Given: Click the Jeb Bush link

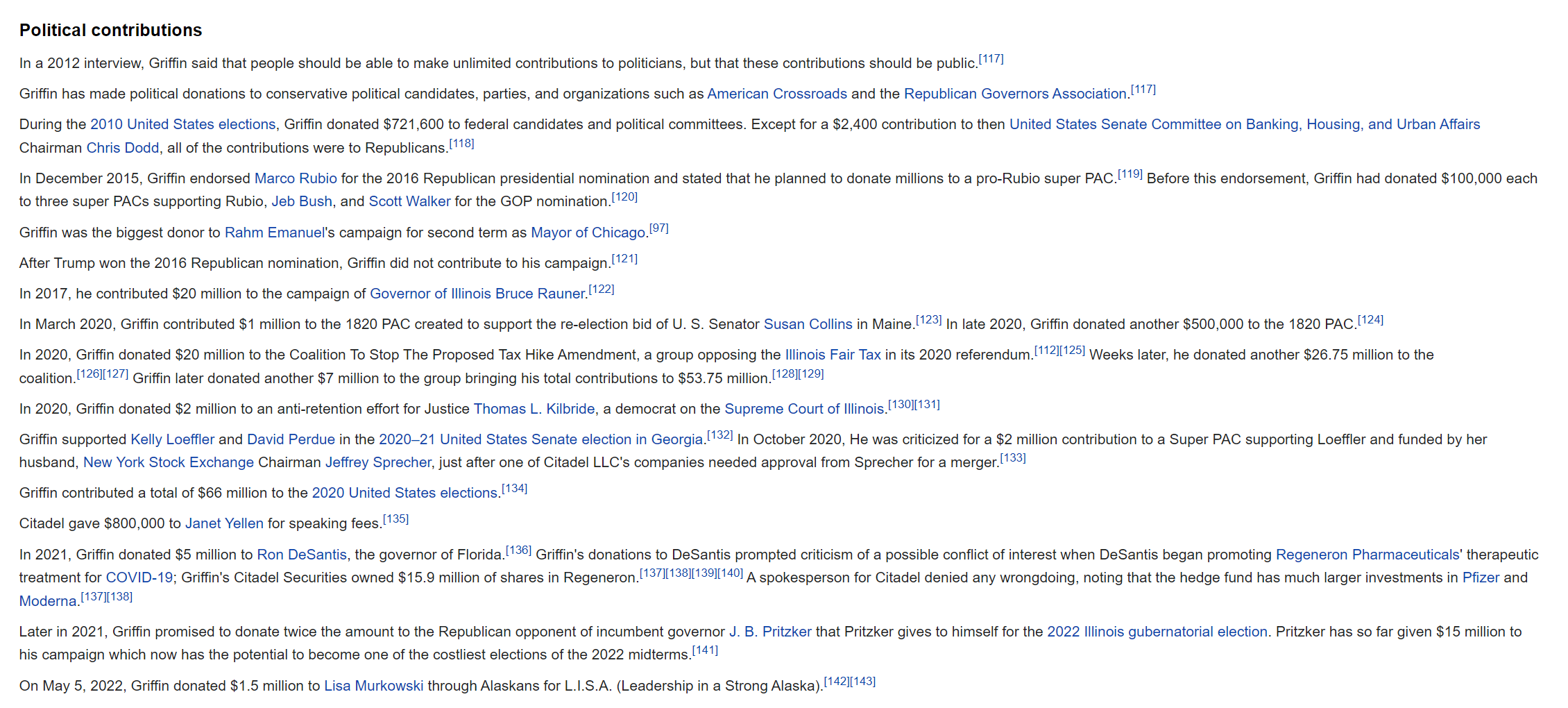Looking at the screenshot, I should coord(302,201).
